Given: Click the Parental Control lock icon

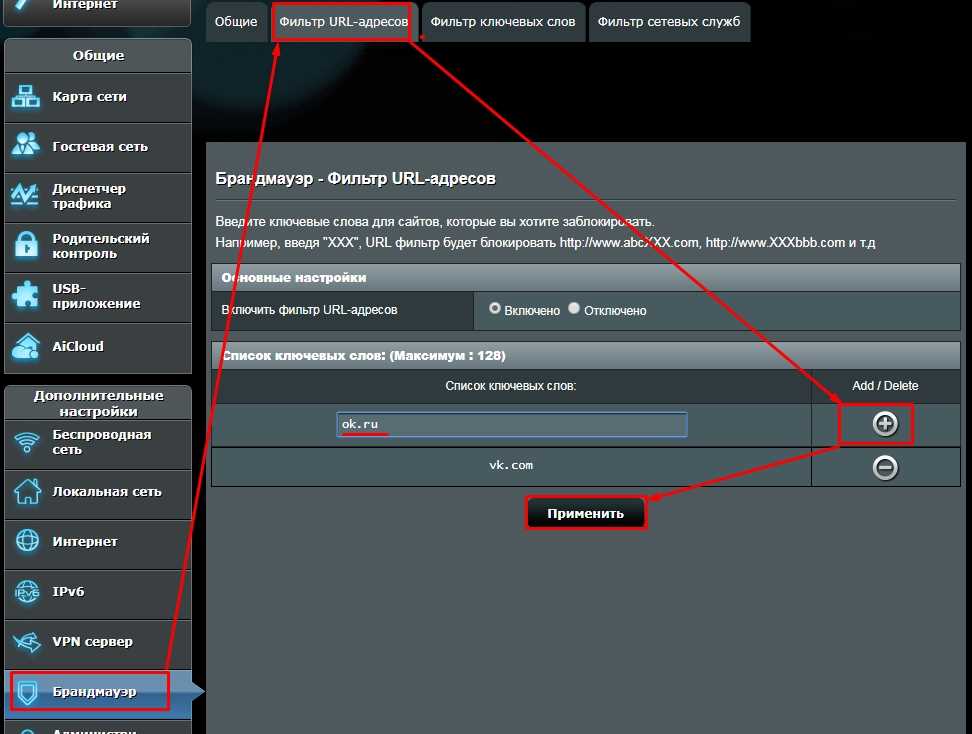Looking at the screenshot, I should click(x=26, y=245).
